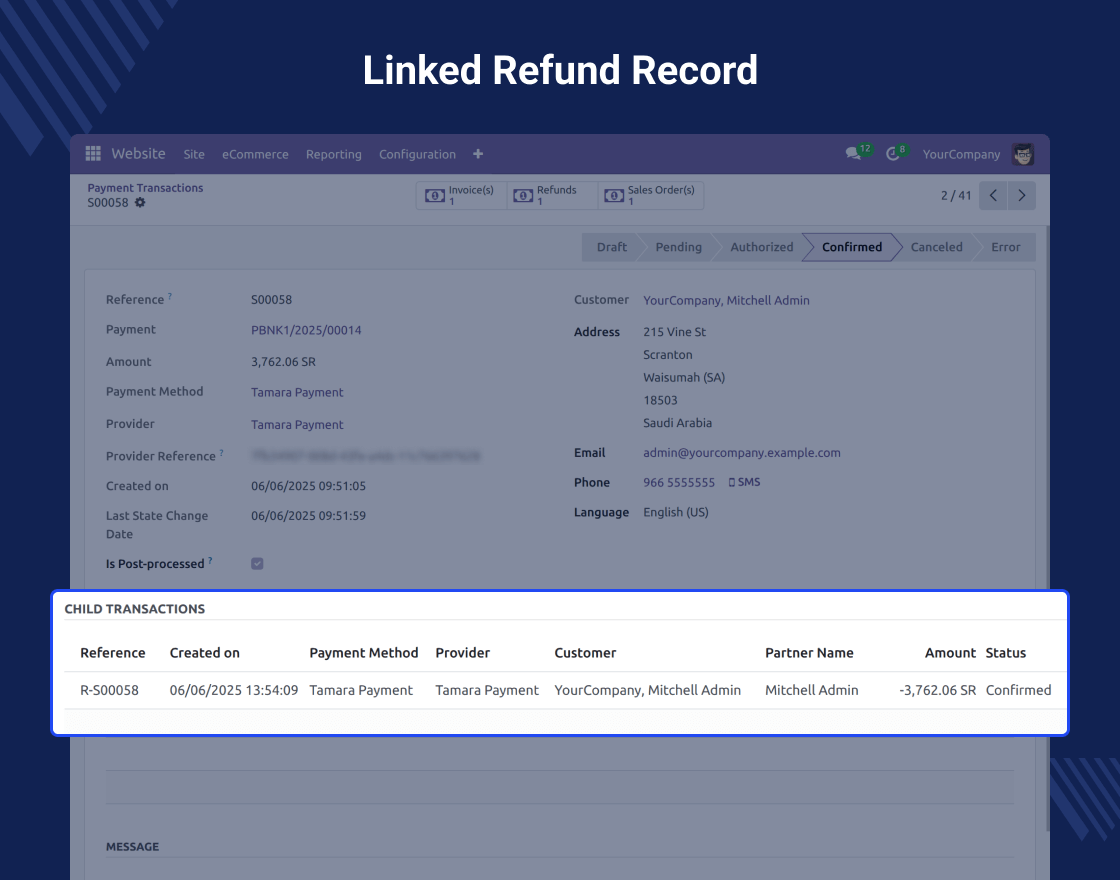This screenshot has width=1120, height=880.
Task: Open the eCommerce menu
Action: (255, 154)
